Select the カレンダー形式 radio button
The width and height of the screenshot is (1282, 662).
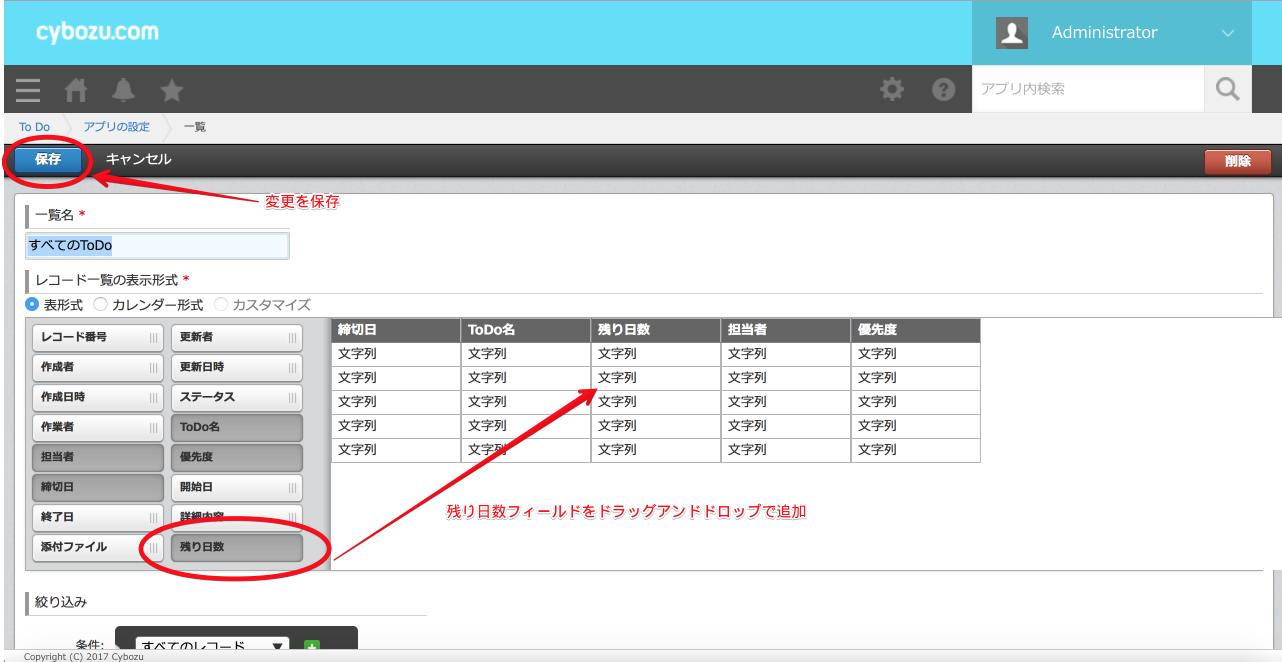101,304
